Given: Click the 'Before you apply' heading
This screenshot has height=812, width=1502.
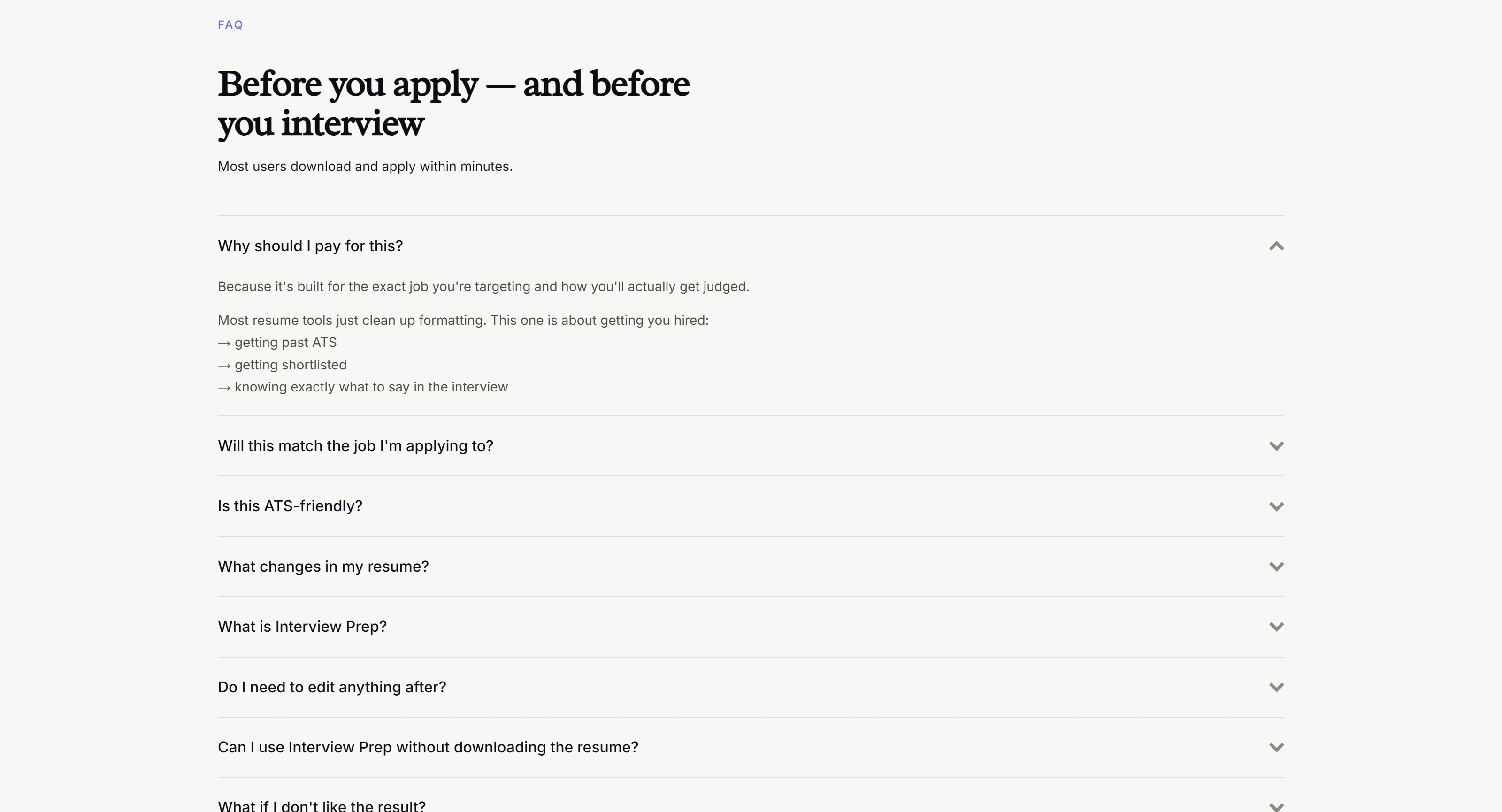Looking at the screenshot, I should coord(453,104).
